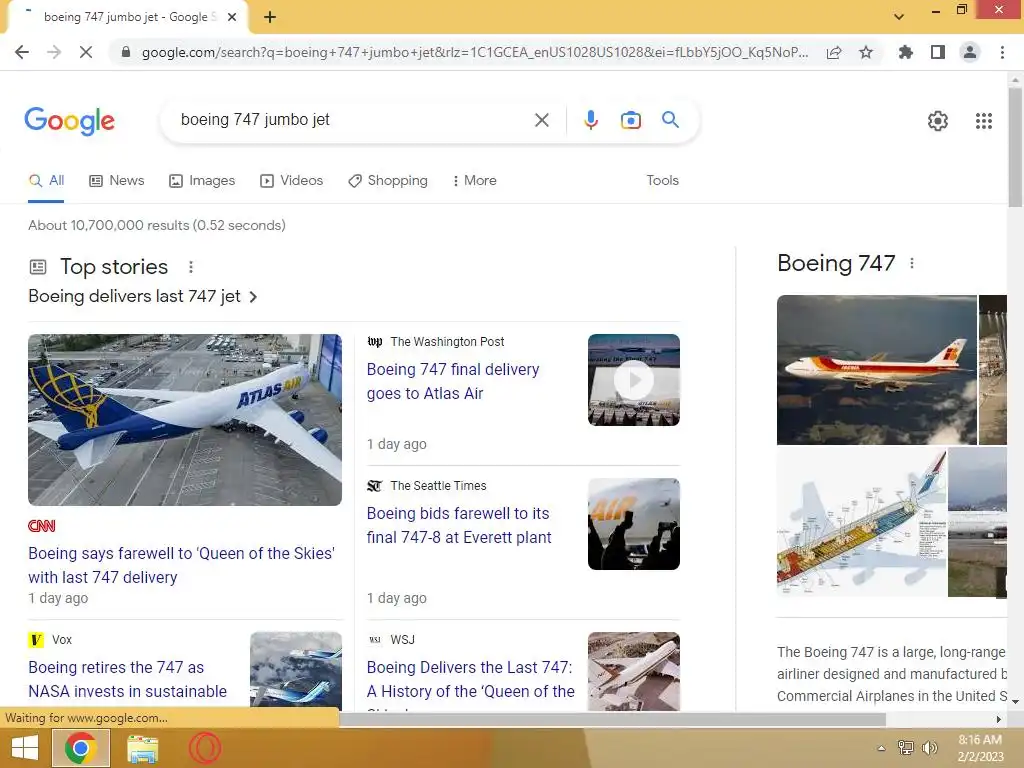The height and width of the screenshot is (768, 1024).
Task: Open the volume control in tray
Action: click(929, 748)
